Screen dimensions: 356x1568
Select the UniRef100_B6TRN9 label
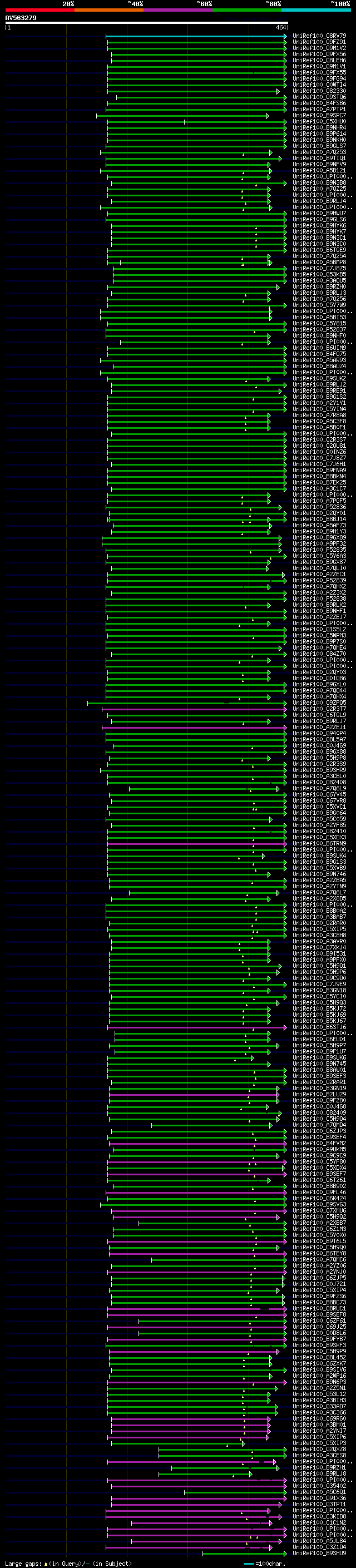tap(319, 844)
